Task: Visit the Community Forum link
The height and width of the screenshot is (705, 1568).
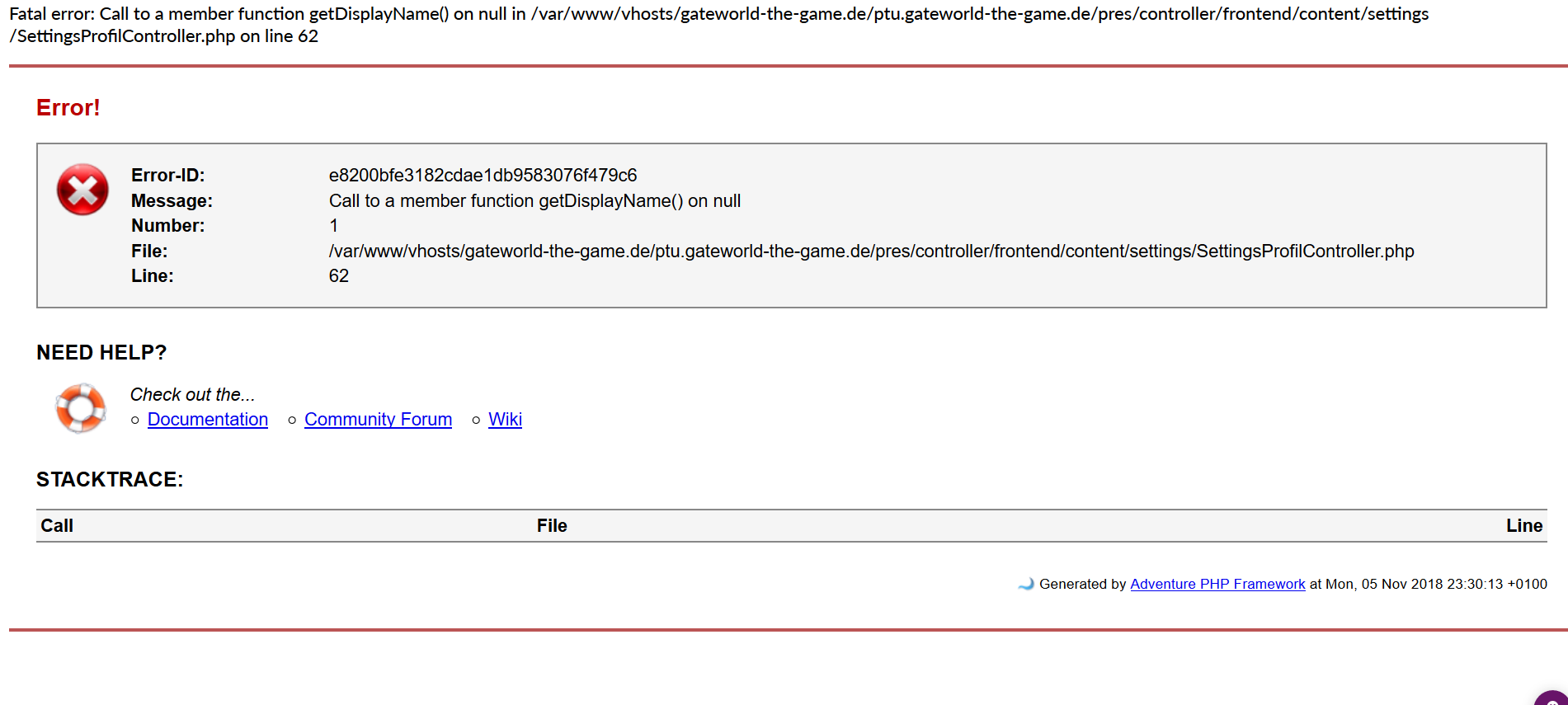Action: (378, 419)
